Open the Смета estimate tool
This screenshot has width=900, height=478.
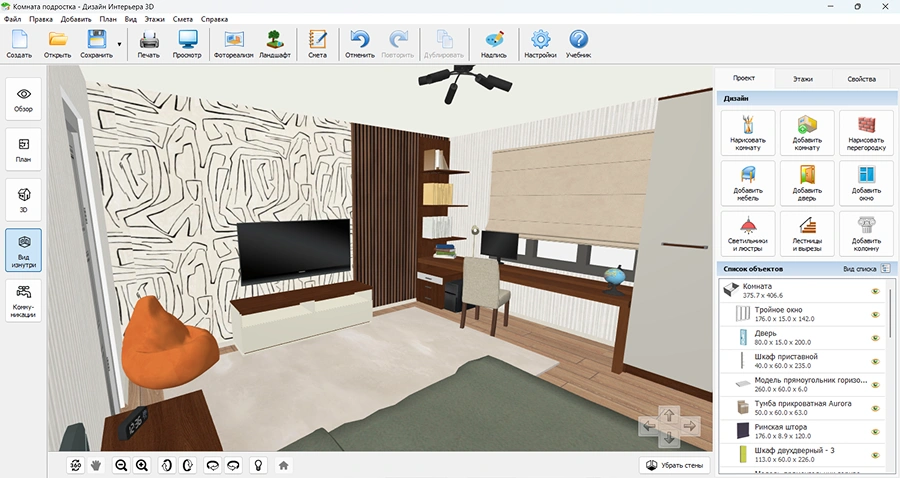[x=318, y=45]
